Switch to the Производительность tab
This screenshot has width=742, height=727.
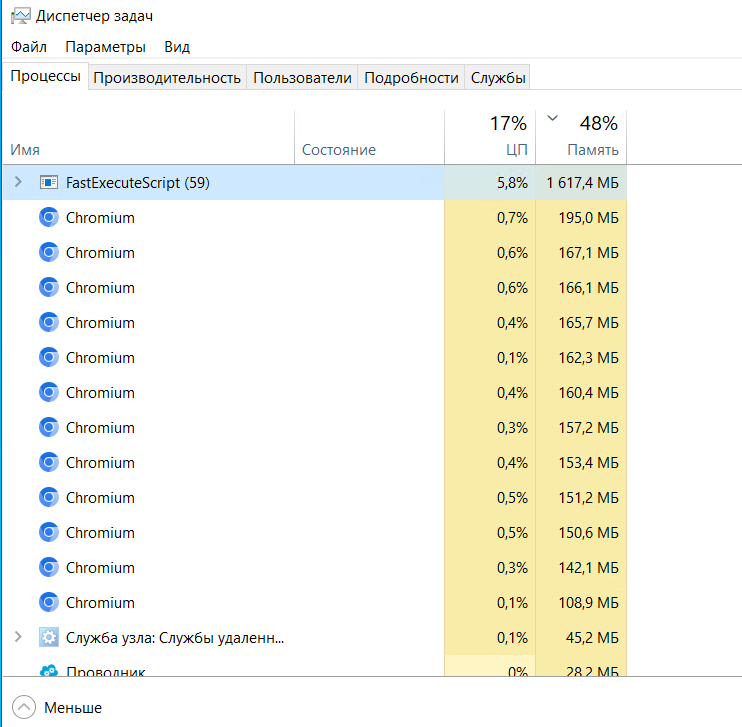(x=167, y=78)
